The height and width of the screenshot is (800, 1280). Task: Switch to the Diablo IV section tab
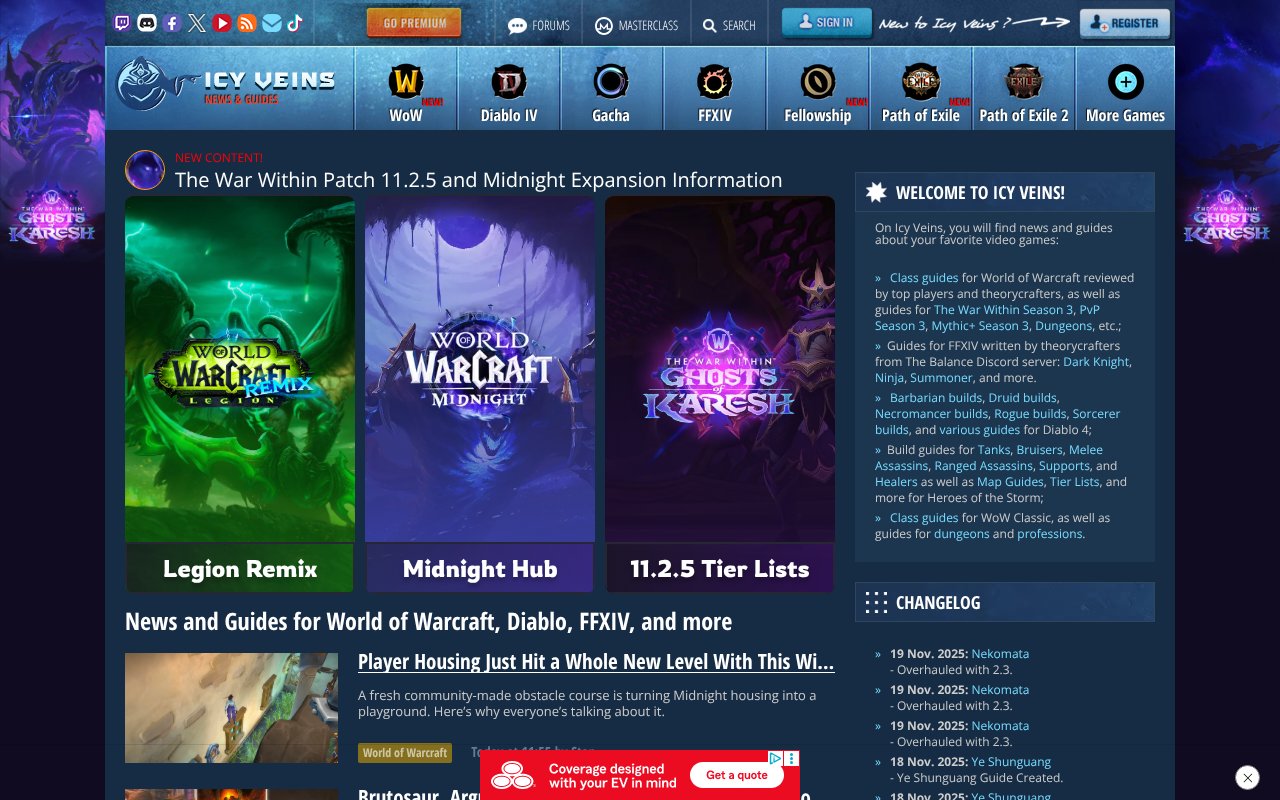508,88
